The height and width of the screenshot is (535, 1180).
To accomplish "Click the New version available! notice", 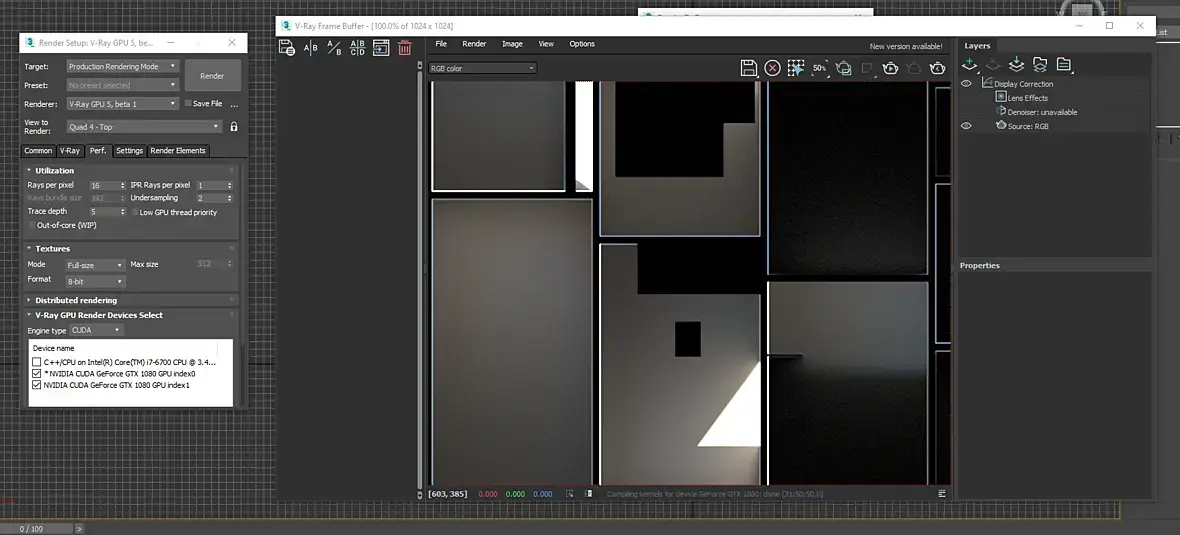I will [x=906, y=47].
